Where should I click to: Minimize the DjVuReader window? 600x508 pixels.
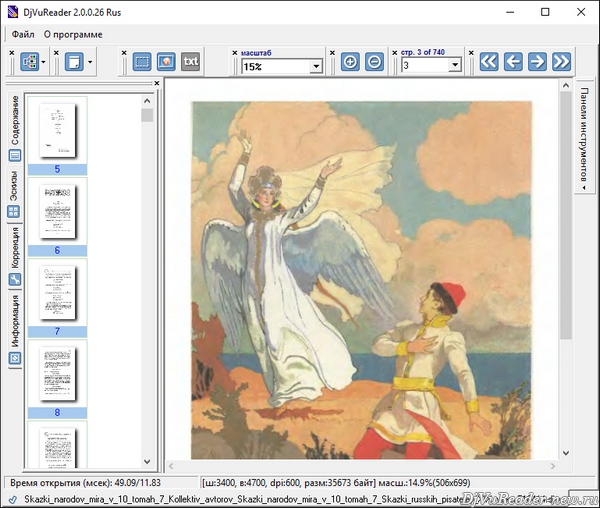[510, 12]
